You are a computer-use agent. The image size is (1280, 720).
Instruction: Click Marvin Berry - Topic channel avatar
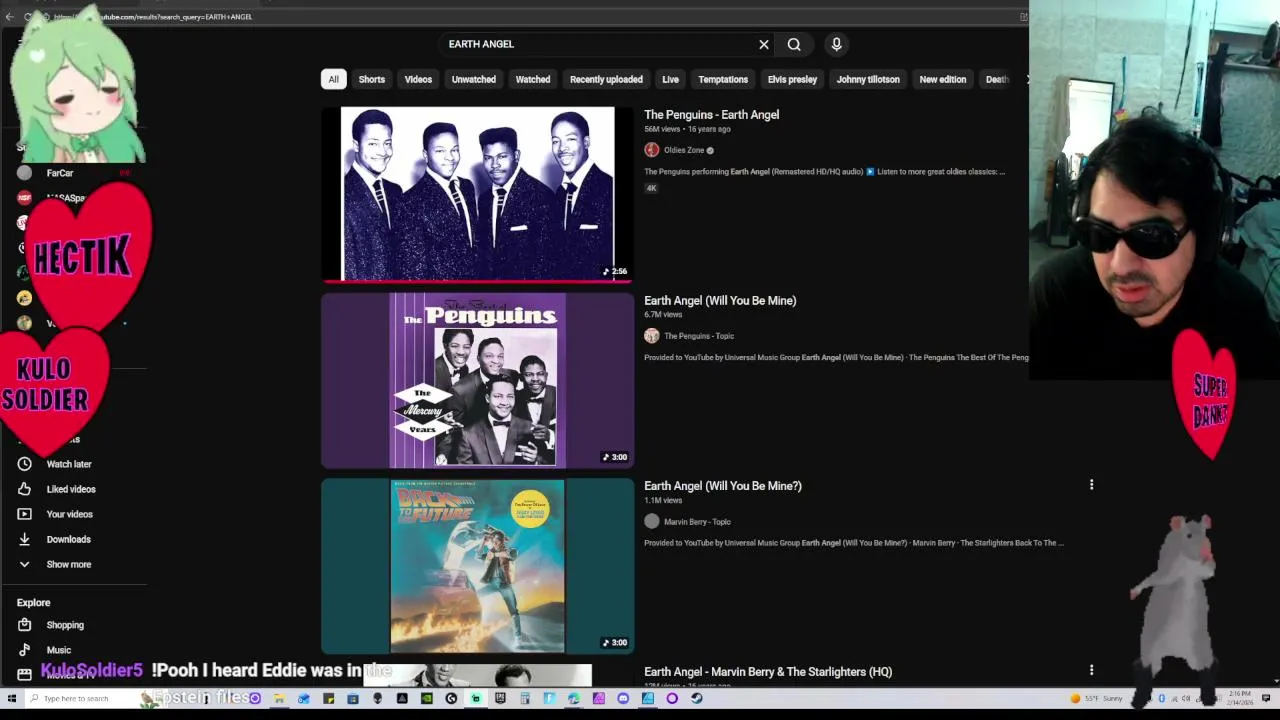652,521
